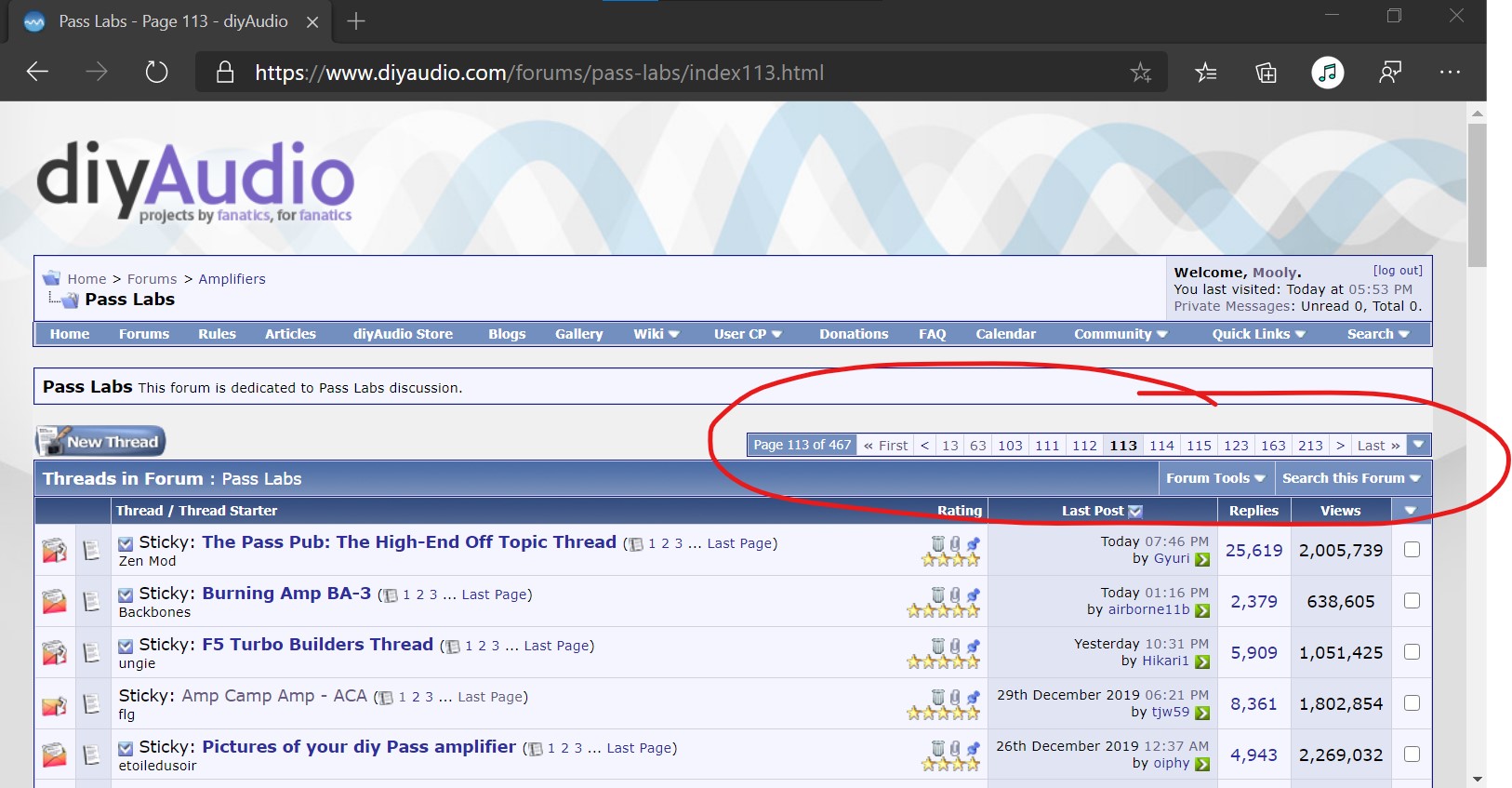Click the paperclip icon on Burning Amp row
Screen dimensions: 1512x788
pyautogui.click(x=955, y=594)
